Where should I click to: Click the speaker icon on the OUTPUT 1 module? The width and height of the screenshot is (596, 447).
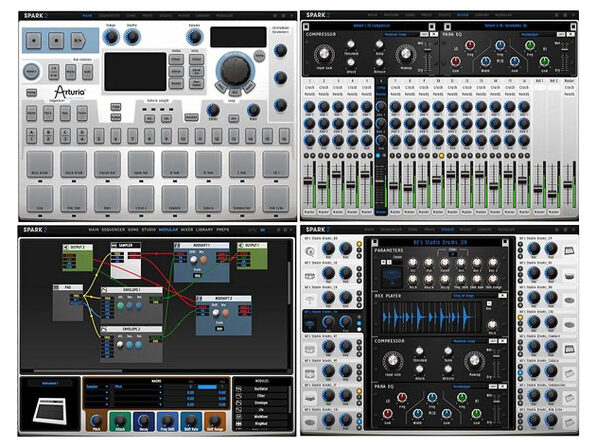pyautogui.click(x=240, y=246)
